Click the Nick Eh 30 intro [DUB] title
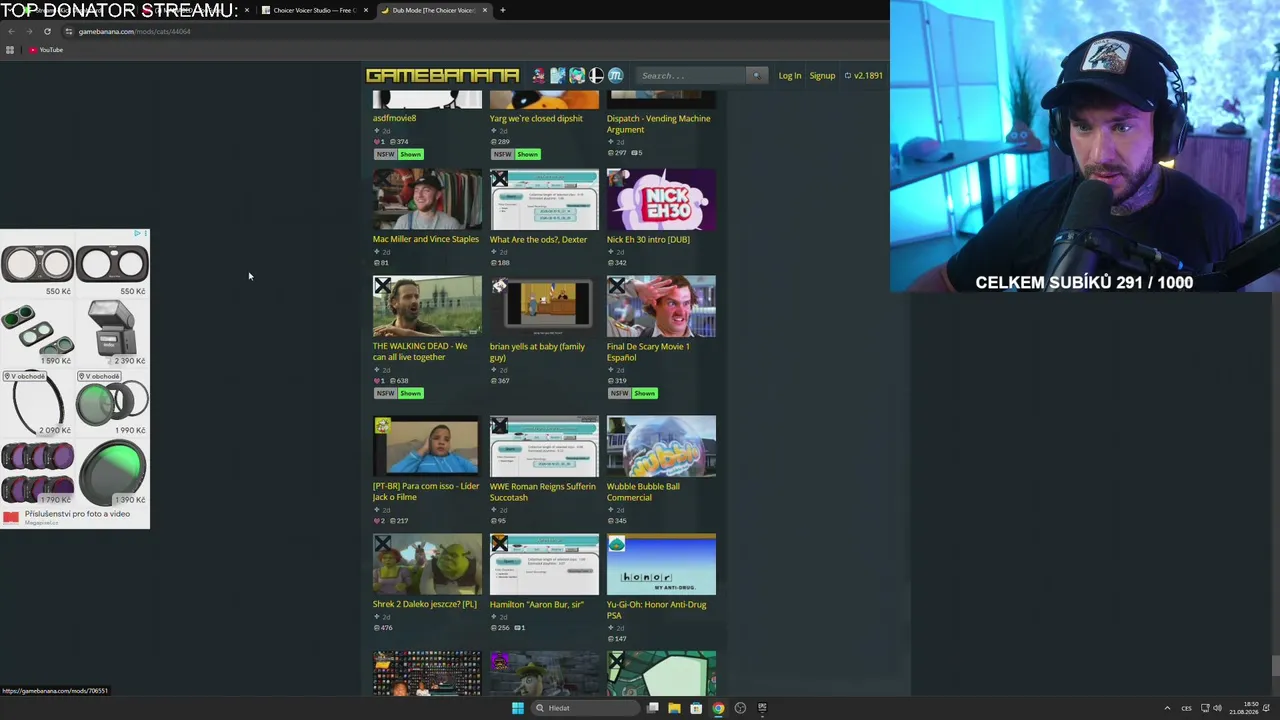The width and height of the screenshot is (1280, 720). pyautogui.click(x=648, y=239)
